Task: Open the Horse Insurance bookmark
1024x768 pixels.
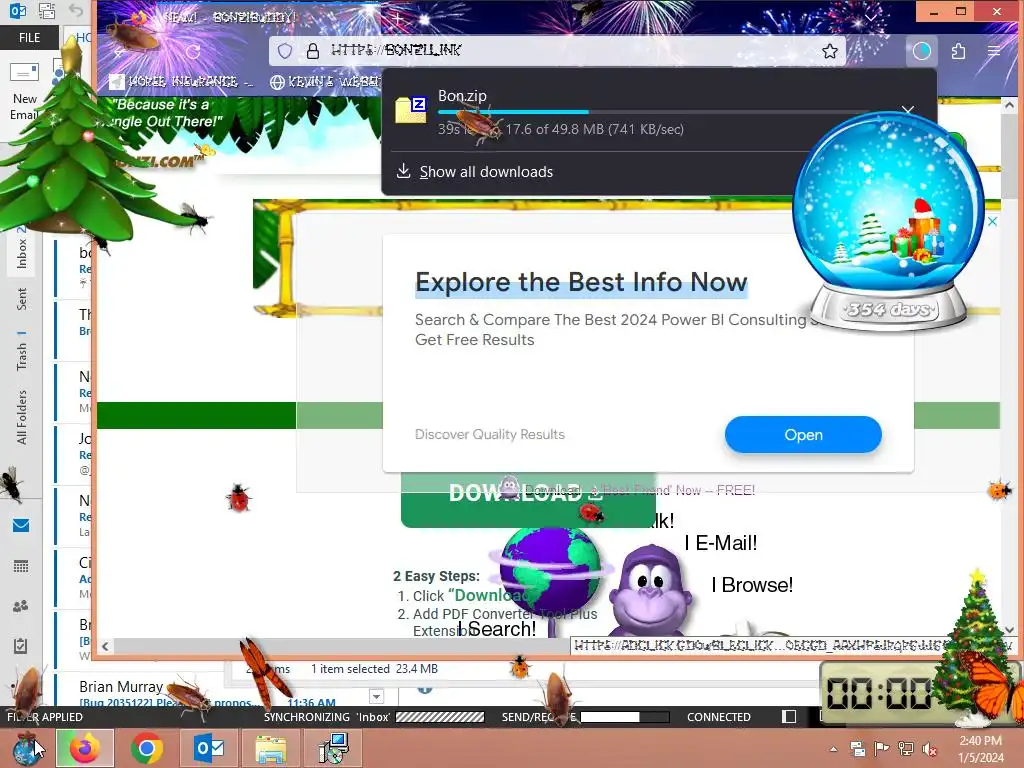Action: (x=182, y=82)
